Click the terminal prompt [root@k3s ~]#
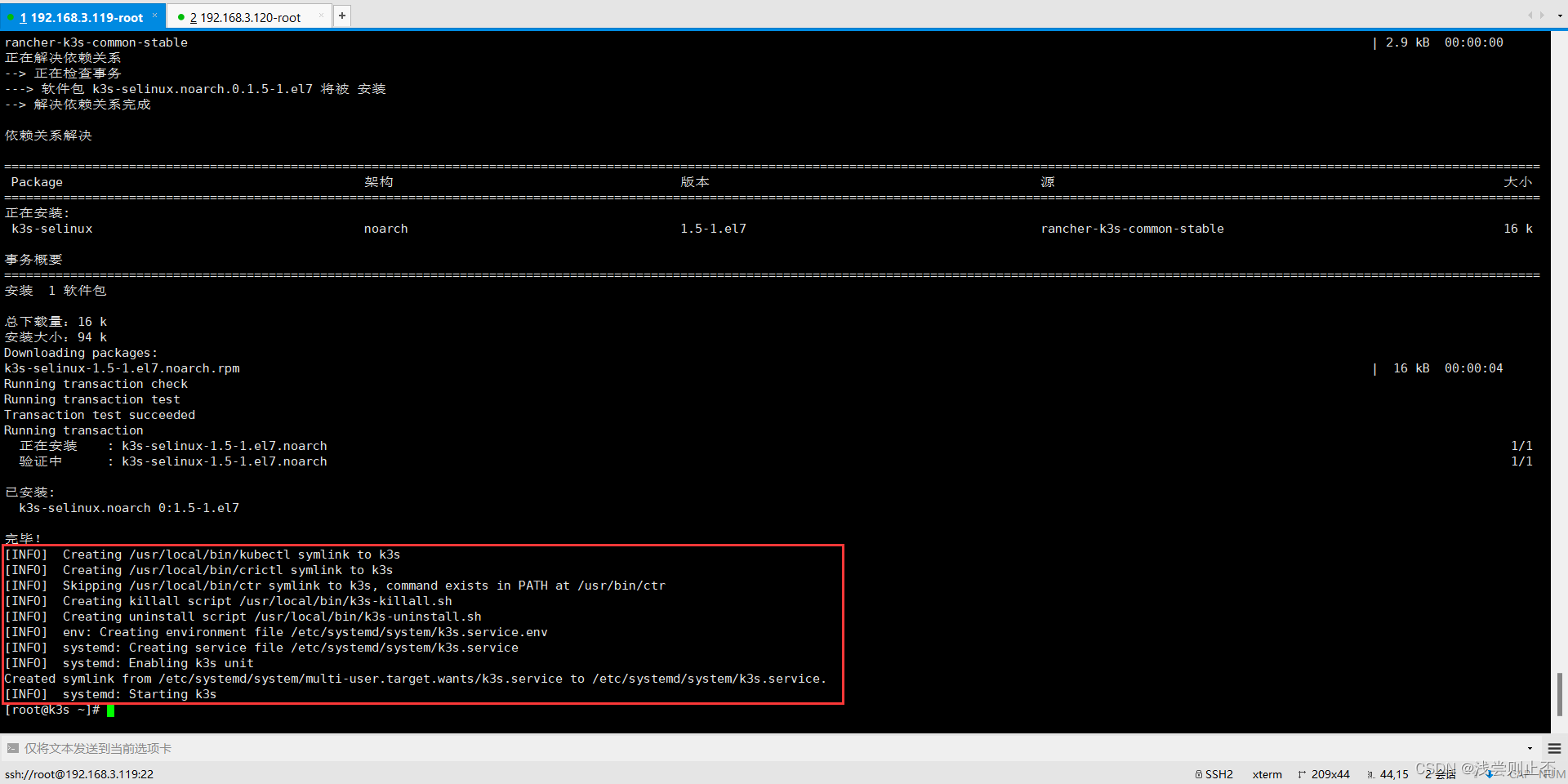The image size is (1568, 784). pos(51,710)
